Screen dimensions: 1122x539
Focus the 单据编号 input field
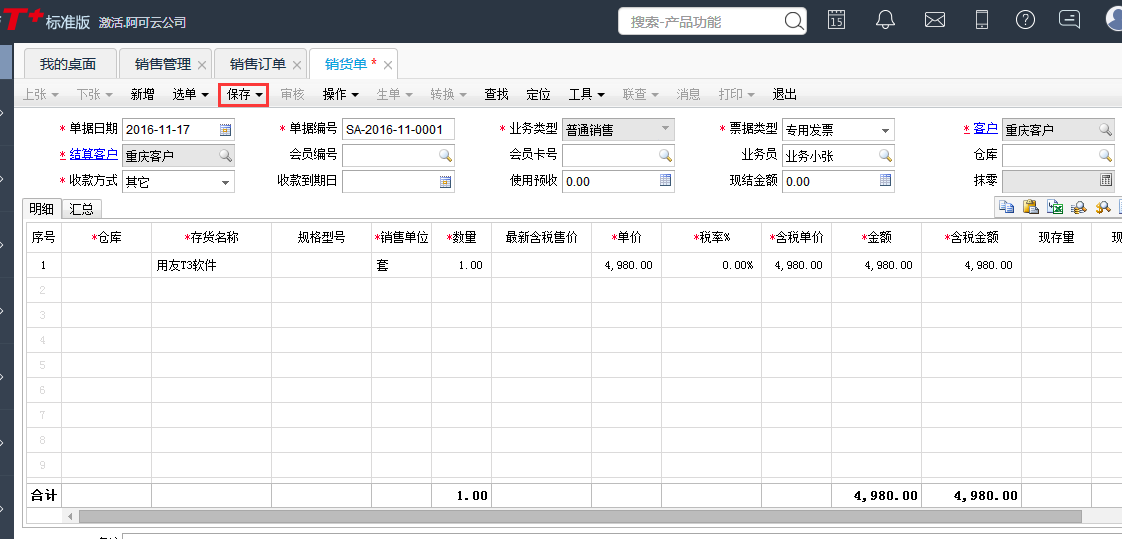[399, 130]
